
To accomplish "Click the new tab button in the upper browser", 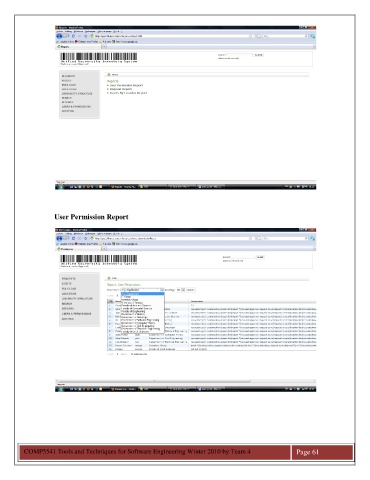I will [x=104, y=47].
